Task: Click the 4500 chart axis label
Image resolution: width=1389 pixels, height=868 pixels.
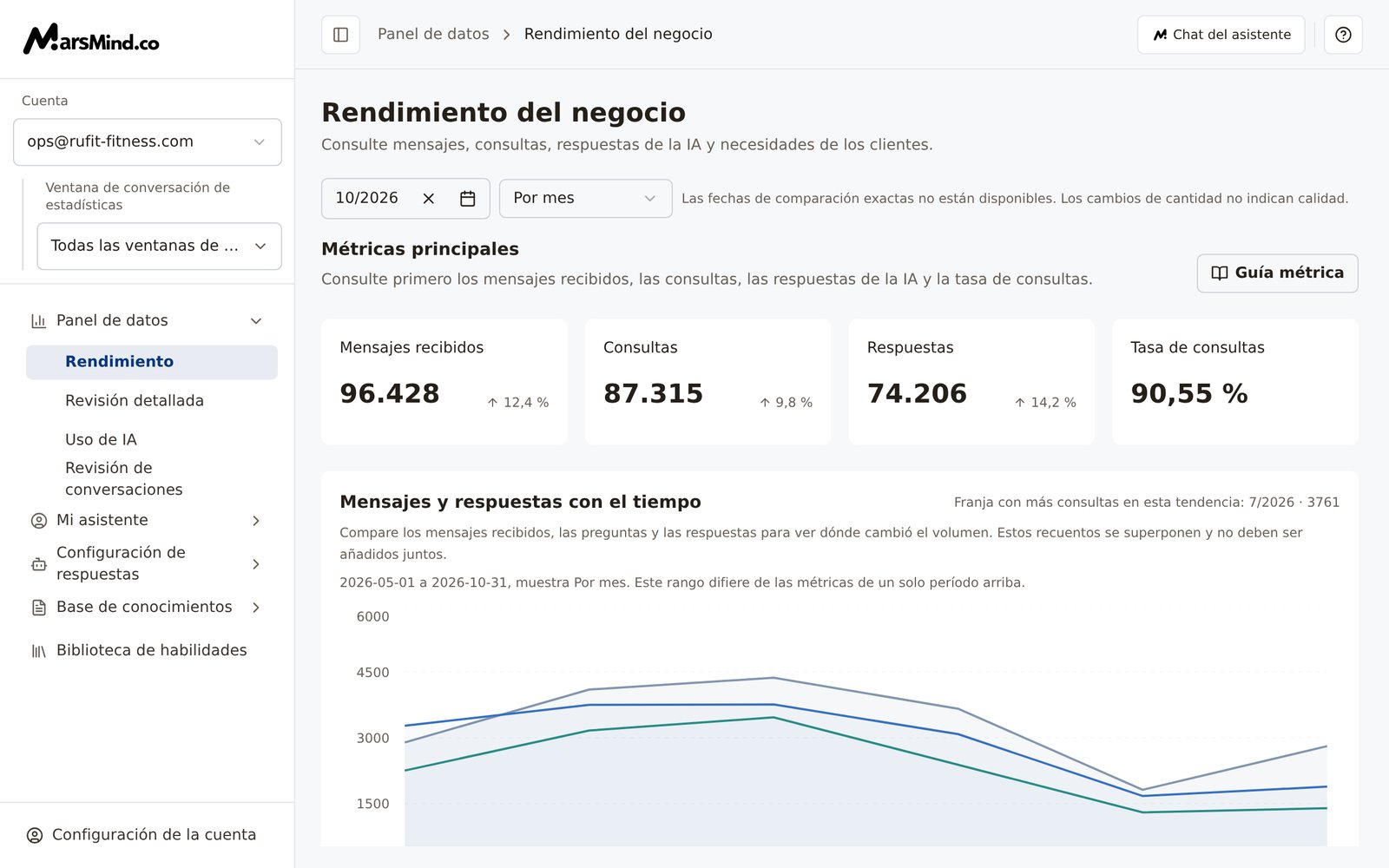Action: coord(372,673)
